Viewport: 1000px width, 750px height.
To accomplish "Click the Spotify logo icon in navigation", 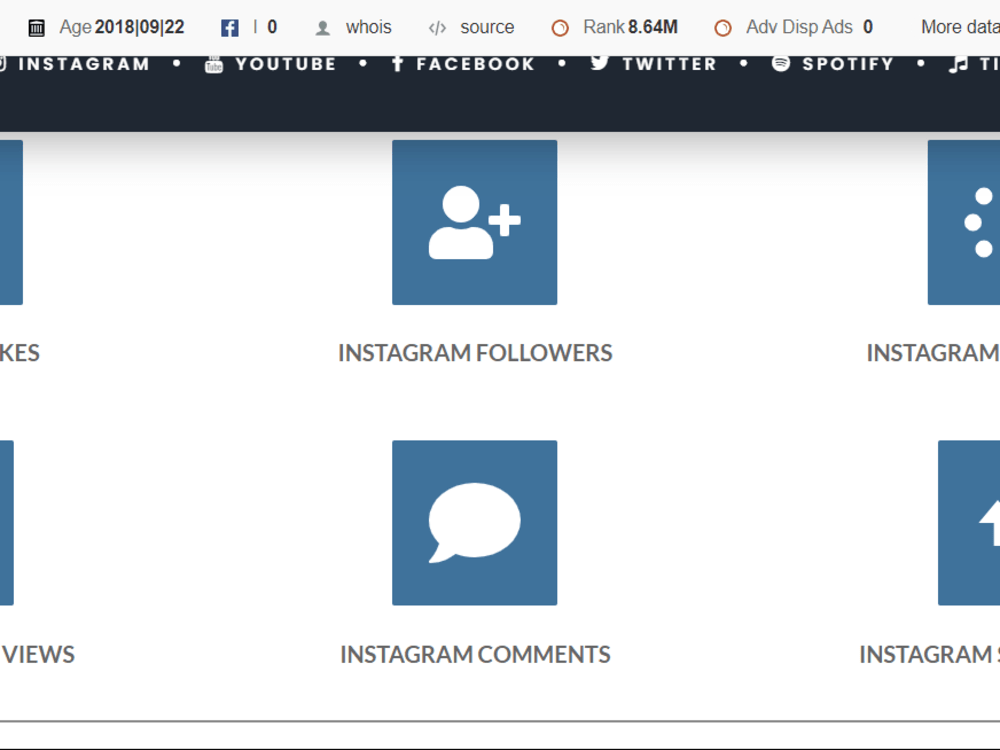I will click(x=781, y=63).
